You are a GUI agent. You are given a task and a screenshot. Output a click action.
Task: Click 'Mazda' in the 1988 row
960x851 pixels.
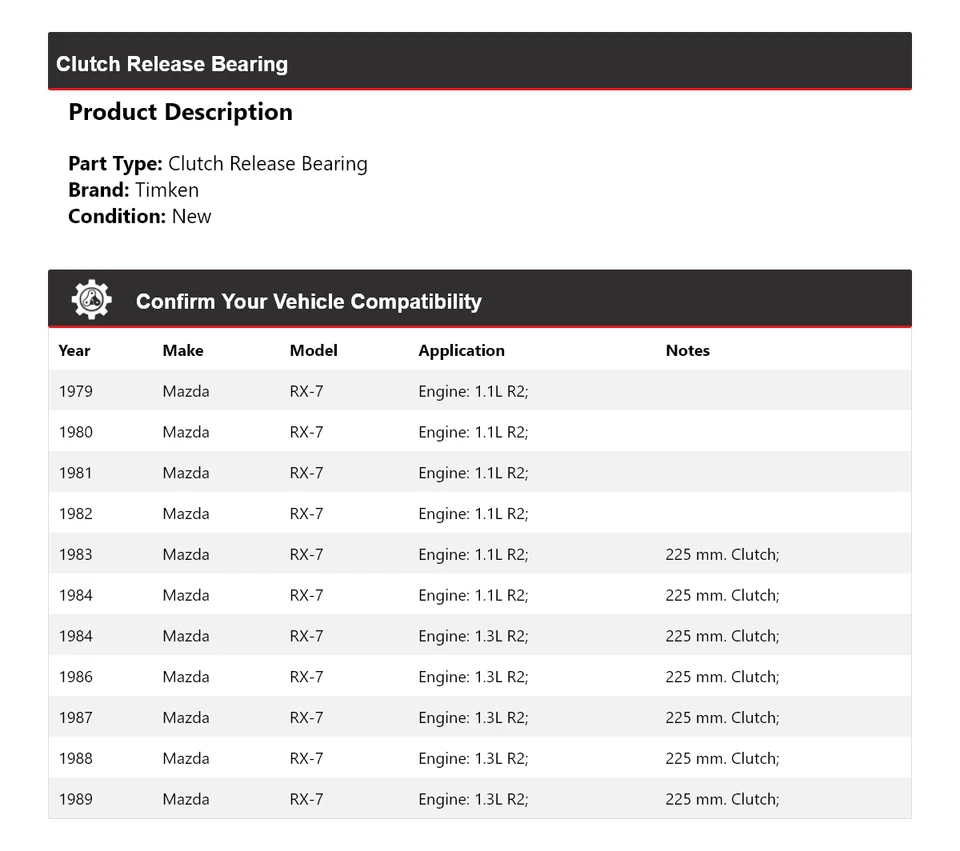[186, 759]
